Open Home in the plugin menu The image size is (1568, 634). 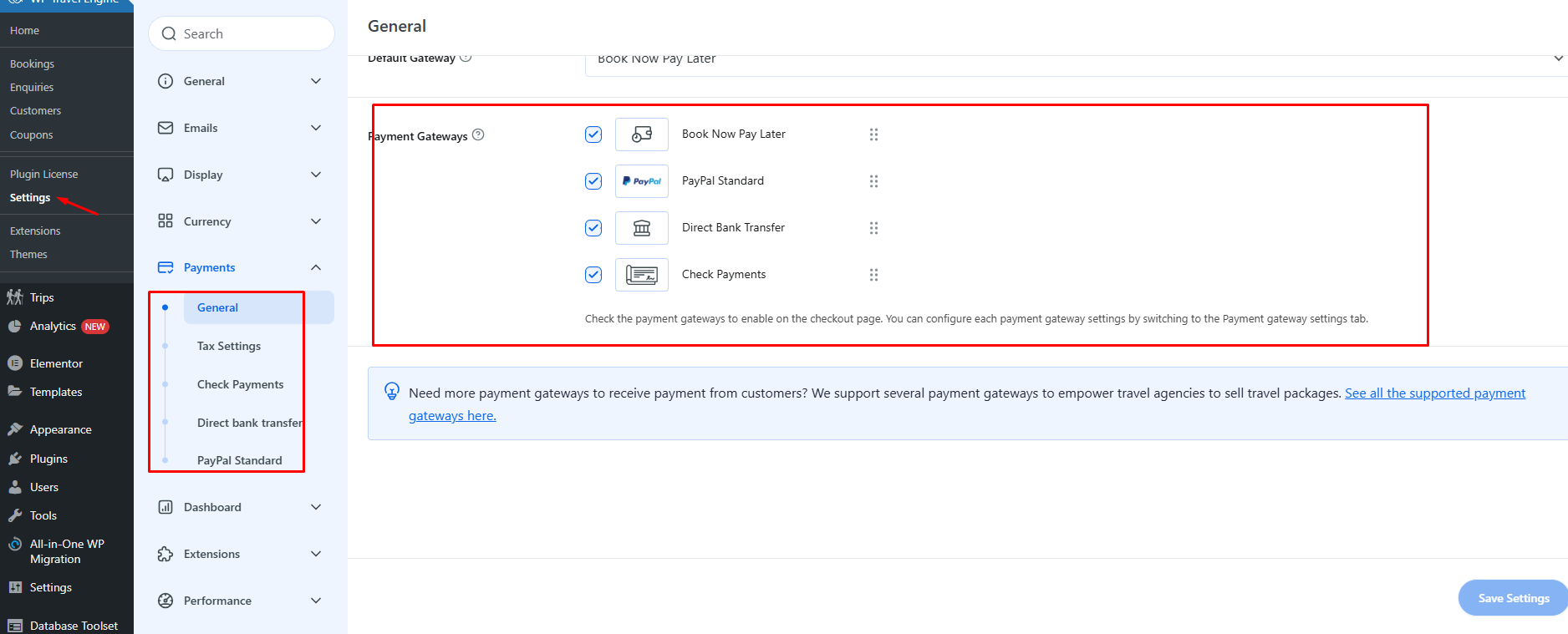(x=25, y=30)
